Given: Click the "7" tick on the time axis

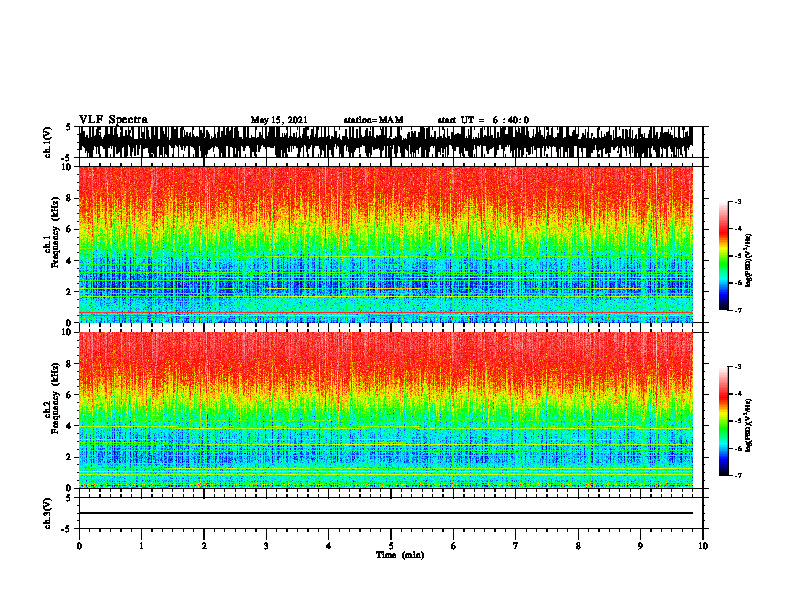Looking at the screenshot, I should click(516, 546).
